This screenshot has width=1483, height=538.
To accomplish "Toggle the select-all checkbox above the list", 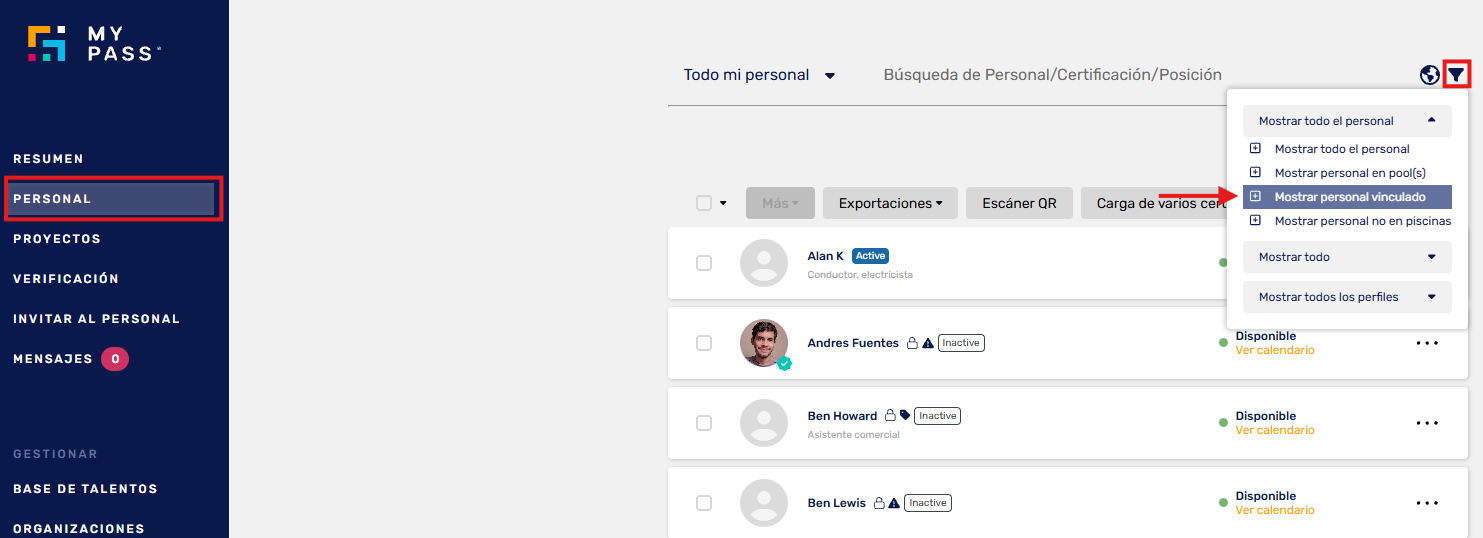I will coord(704,203).
